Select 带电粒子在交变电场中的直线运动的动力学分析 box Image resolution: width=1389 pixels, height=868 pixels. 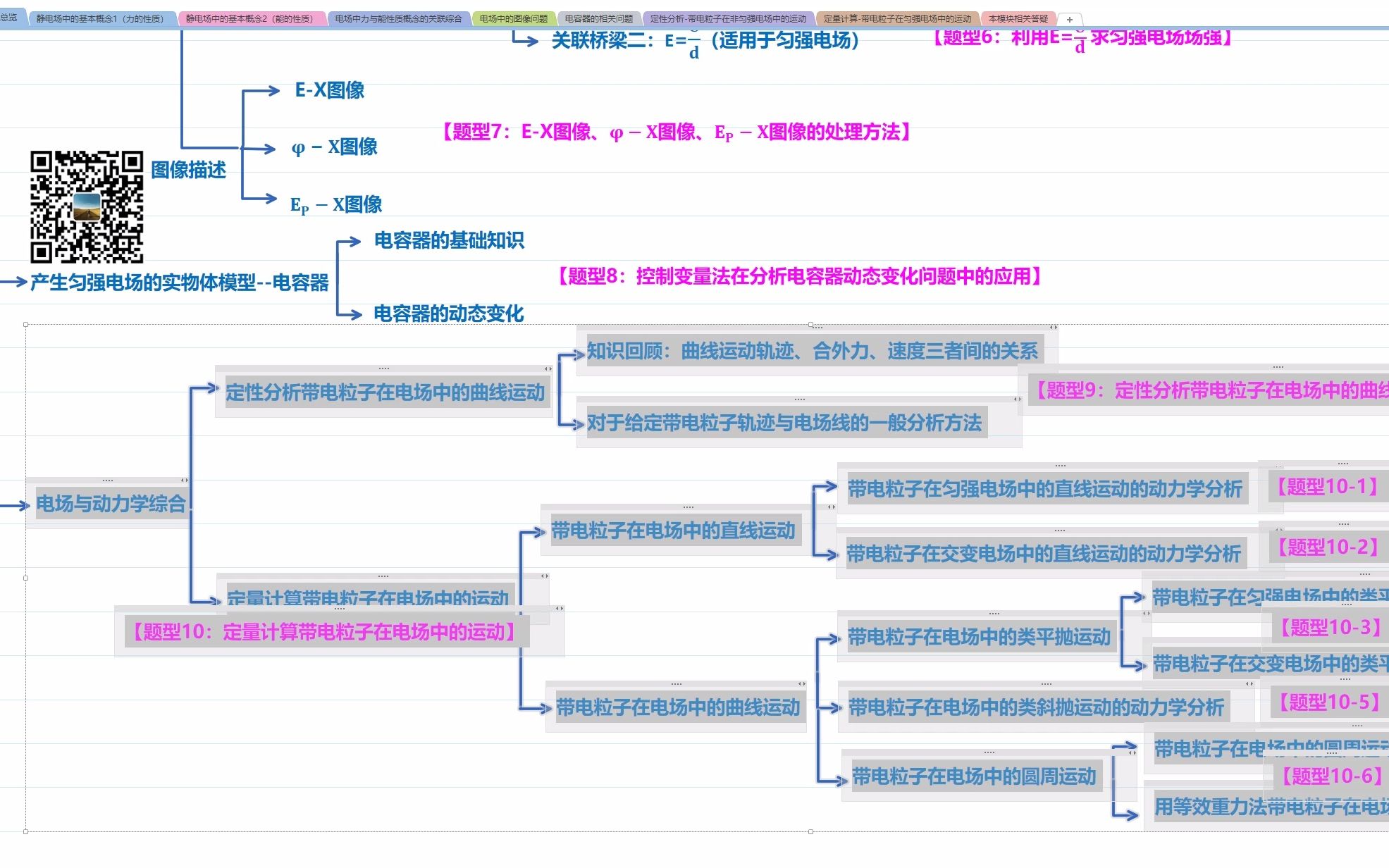pos(1043,554)
